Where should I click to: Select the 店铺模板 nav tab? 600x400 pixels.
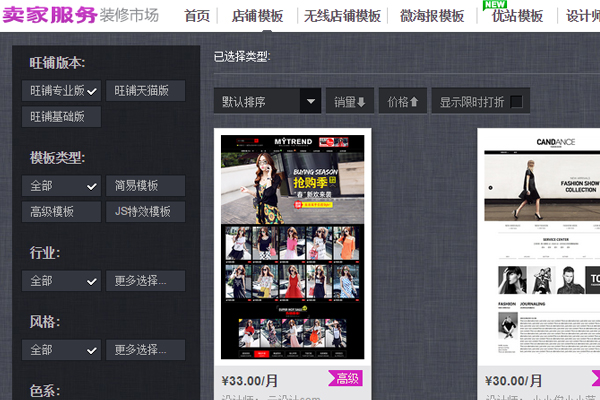258,16
